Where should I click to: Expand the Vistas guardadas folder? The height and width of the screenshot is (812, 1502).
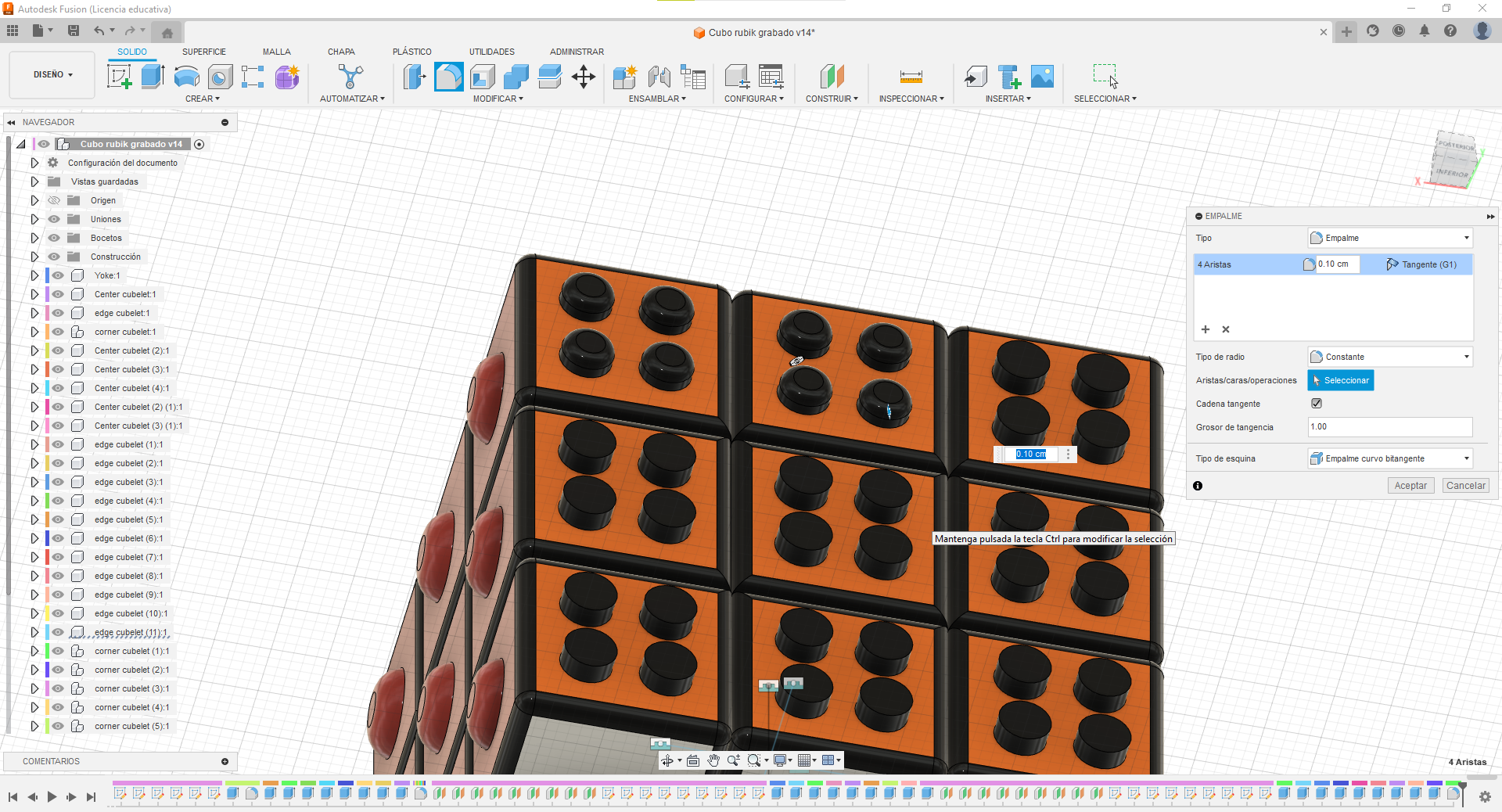point(34,181)
